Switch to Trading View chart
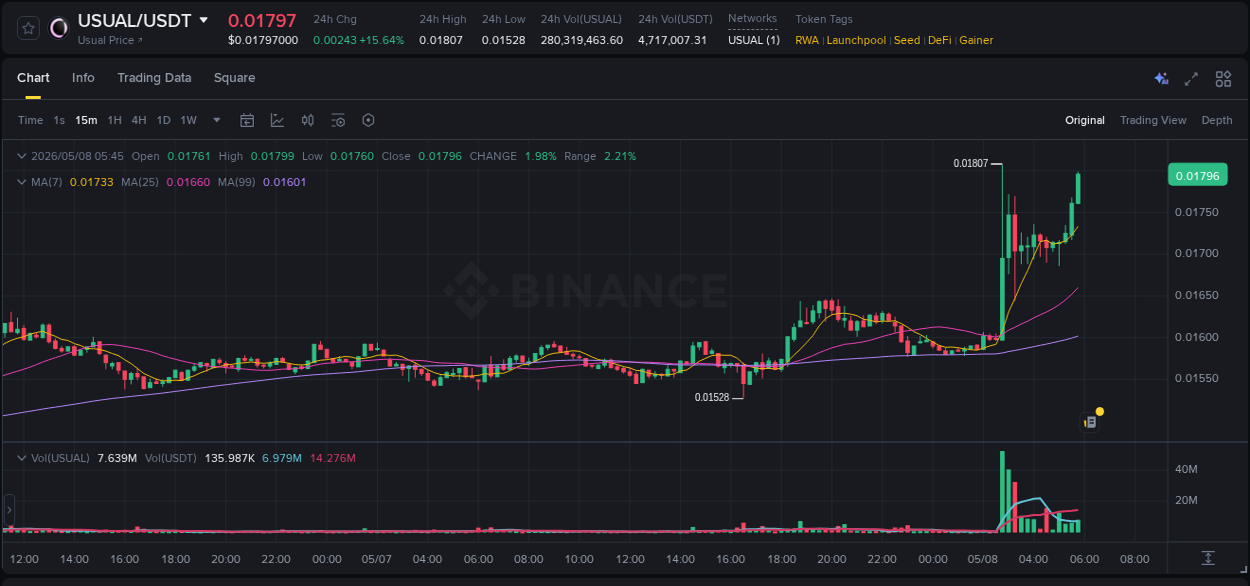1250x586 pixels. coord(1153,120)
